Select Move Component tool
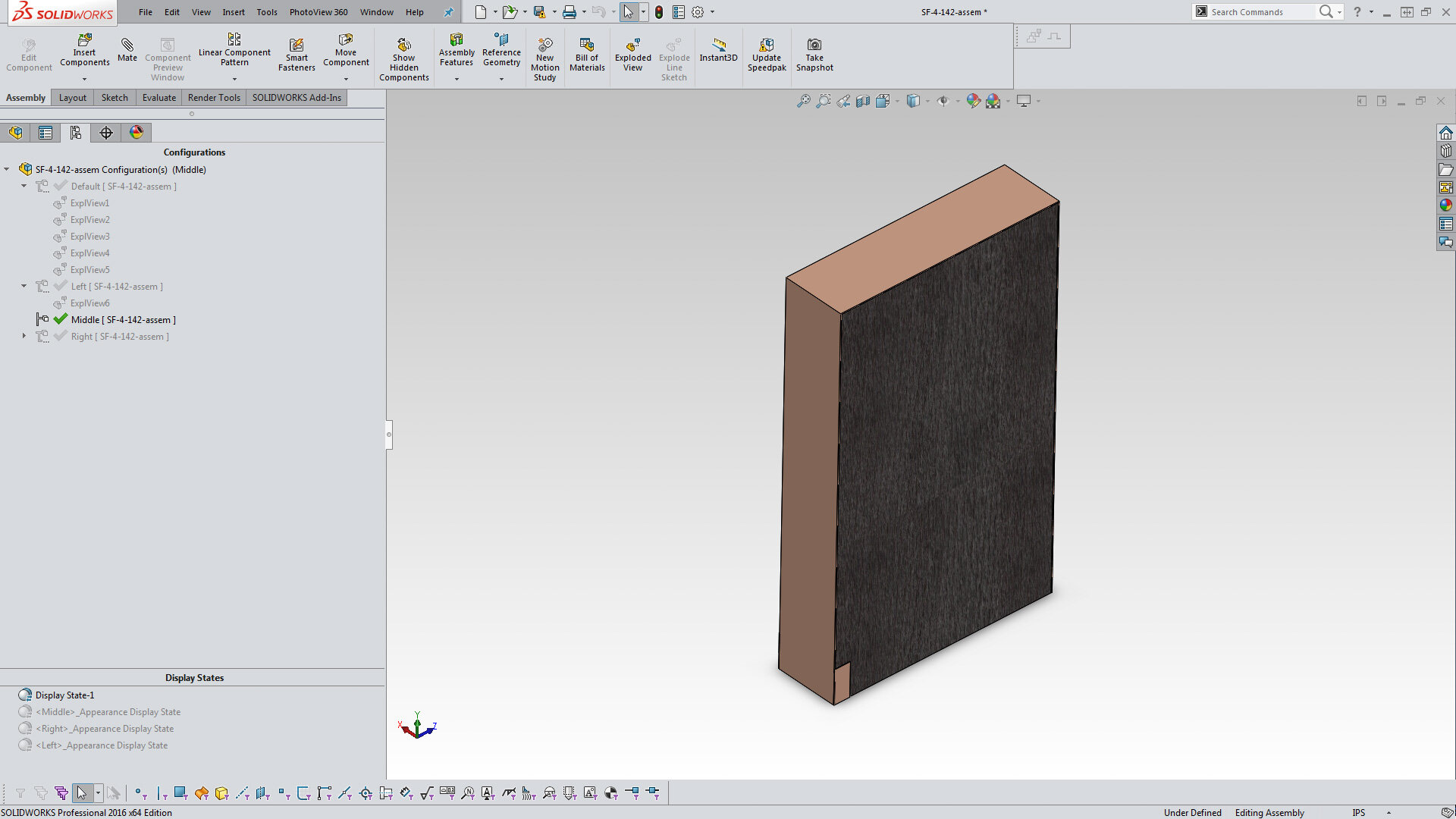The image size is (1456, 819). point(346,50)
